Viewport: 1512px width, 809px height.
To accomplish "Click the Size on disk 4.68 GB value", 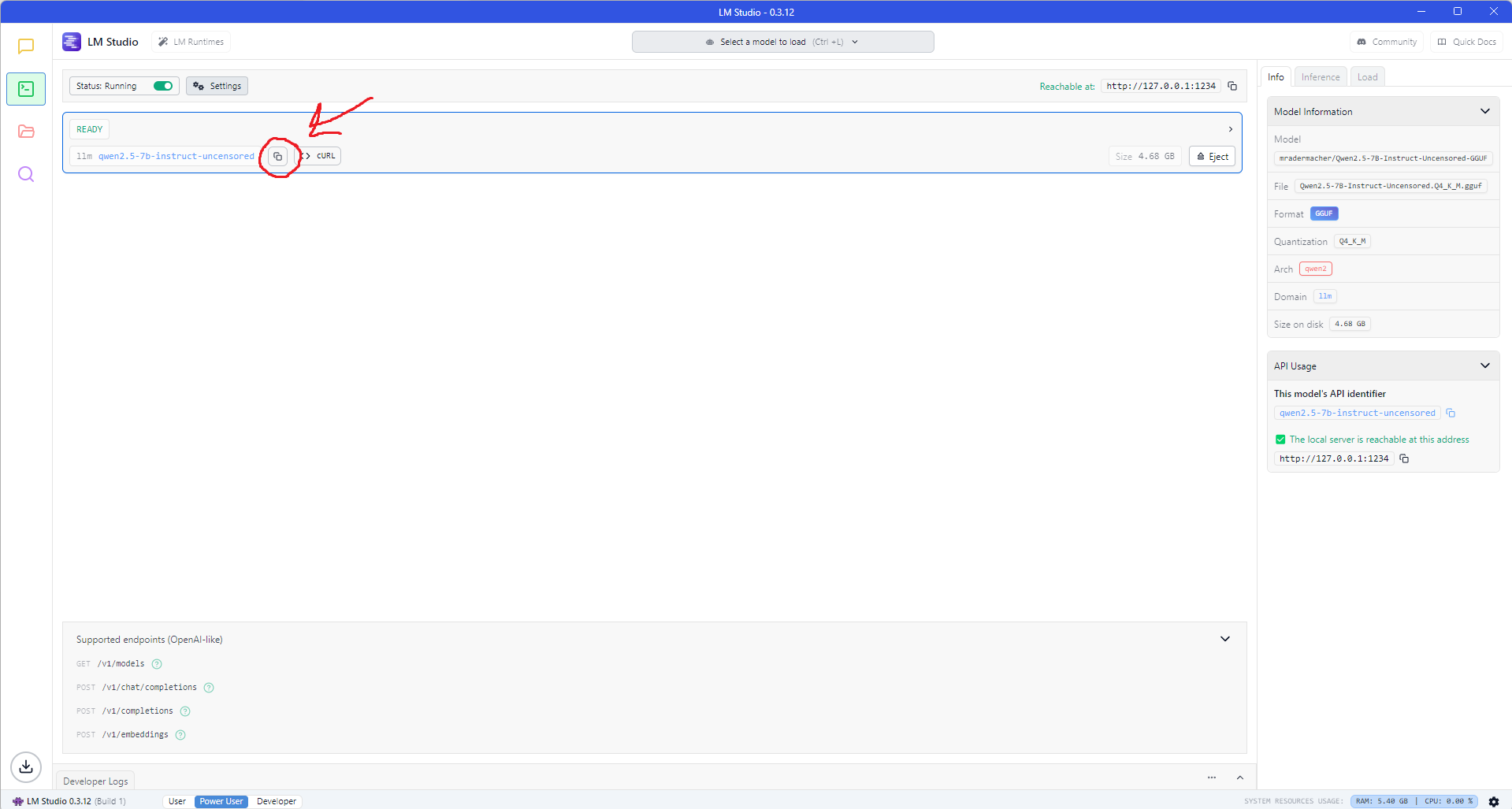I will click(1350, 324).
